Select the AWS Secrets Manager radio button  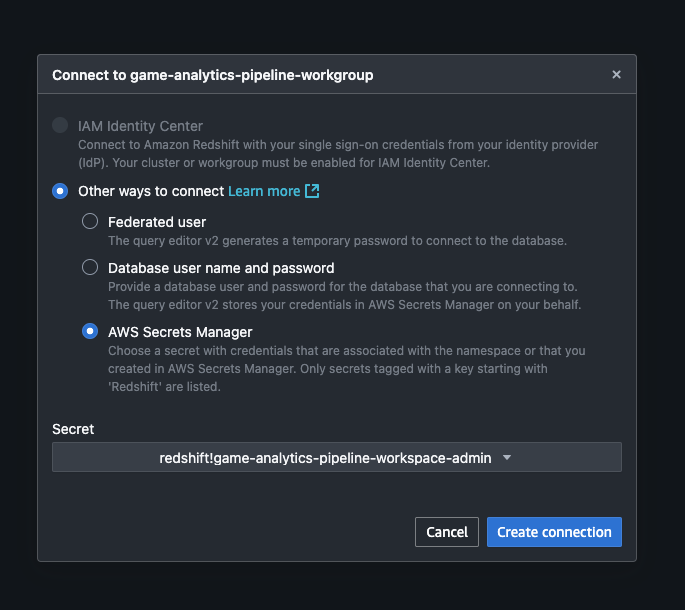point(90,331)
